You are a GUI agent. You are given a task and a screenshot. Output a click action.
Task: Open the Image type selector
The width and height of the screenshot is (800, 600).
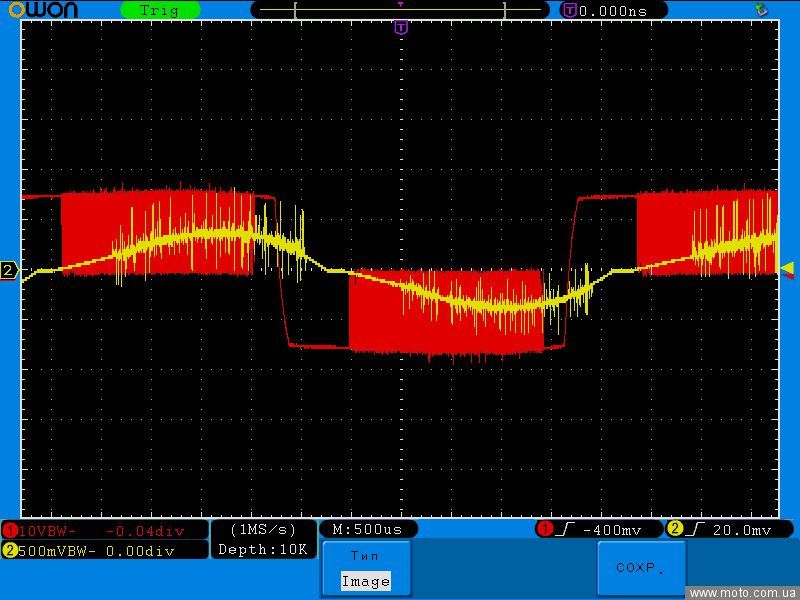pyautogui.click(x=365, y=581)
